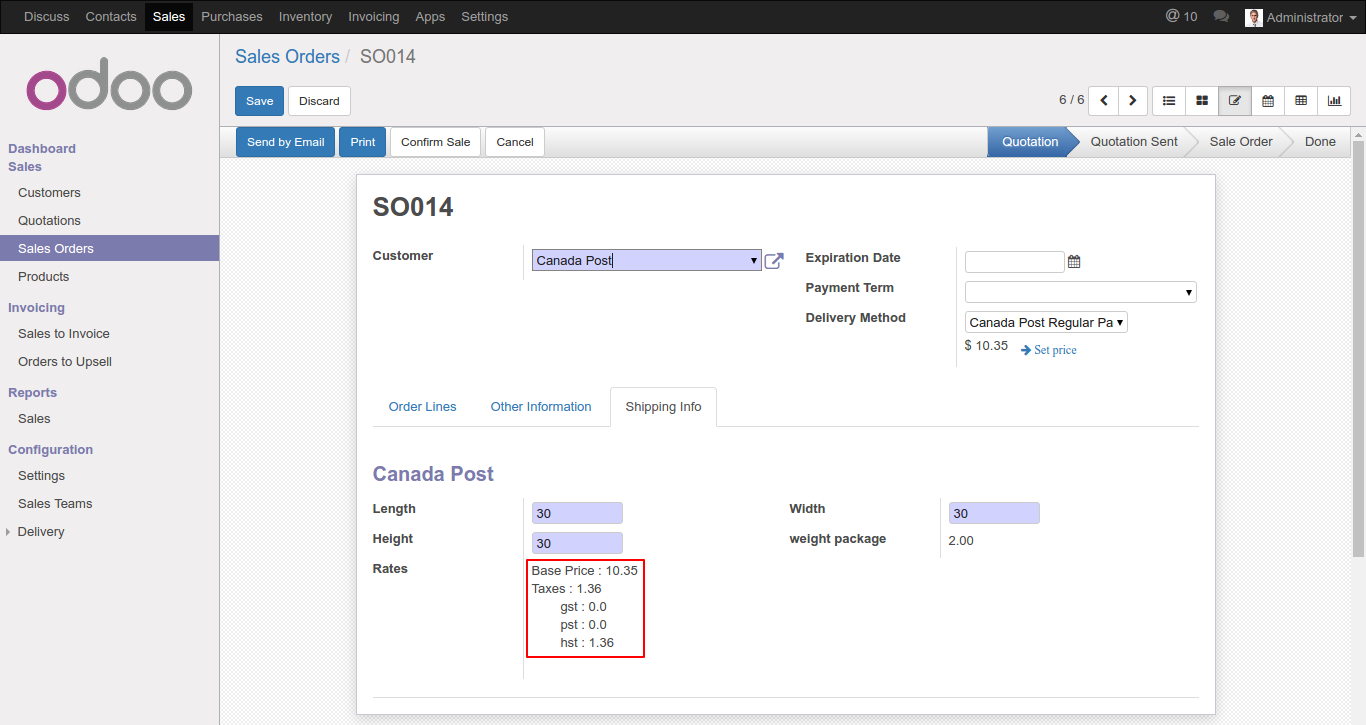The width and height of the screenshot is (1366, 725).
Task: Click vertical scrollbar of form
Action: (1358, 350)
